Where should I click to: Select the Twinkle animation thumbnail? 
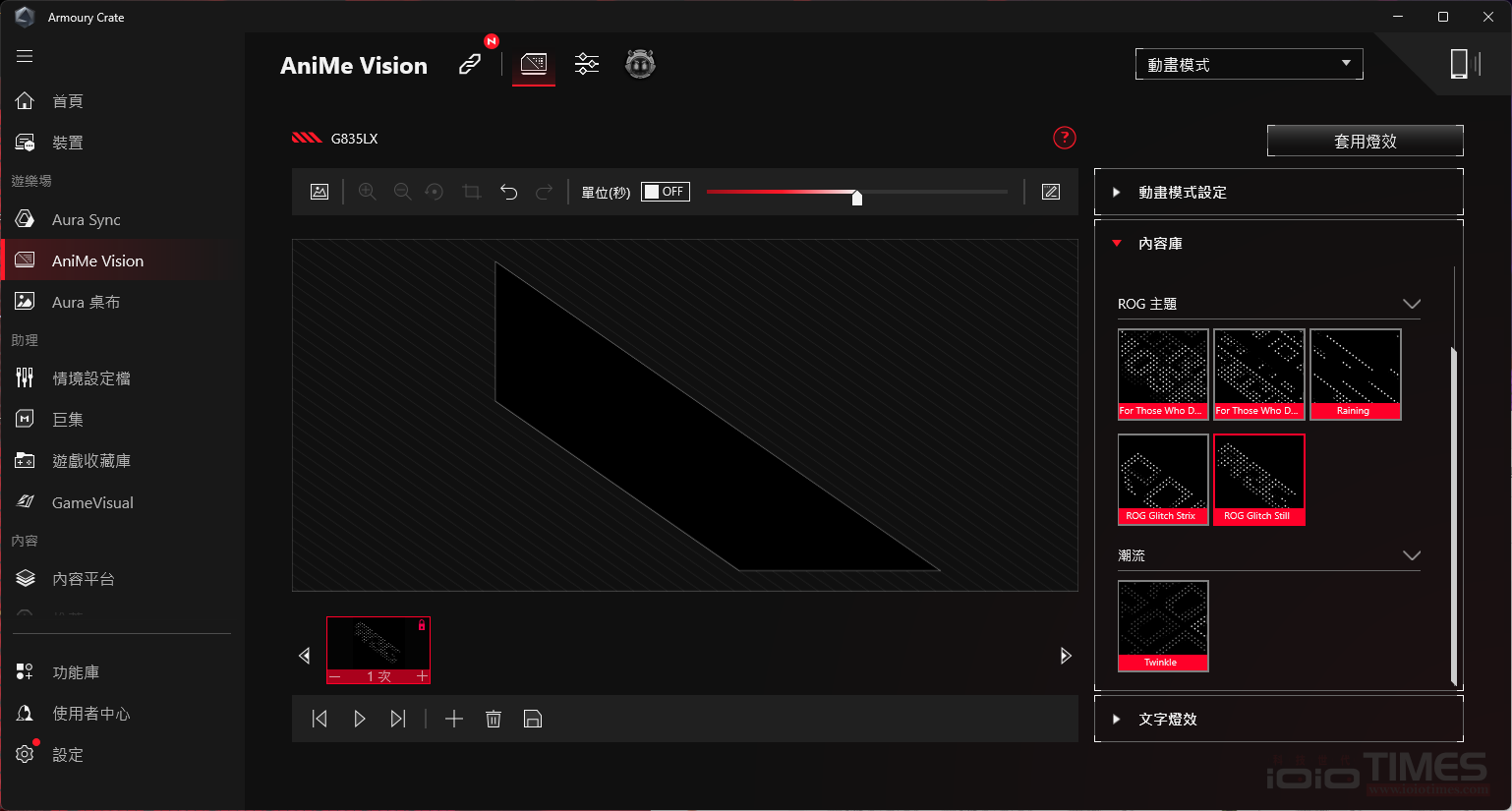tap(1163, 626)
